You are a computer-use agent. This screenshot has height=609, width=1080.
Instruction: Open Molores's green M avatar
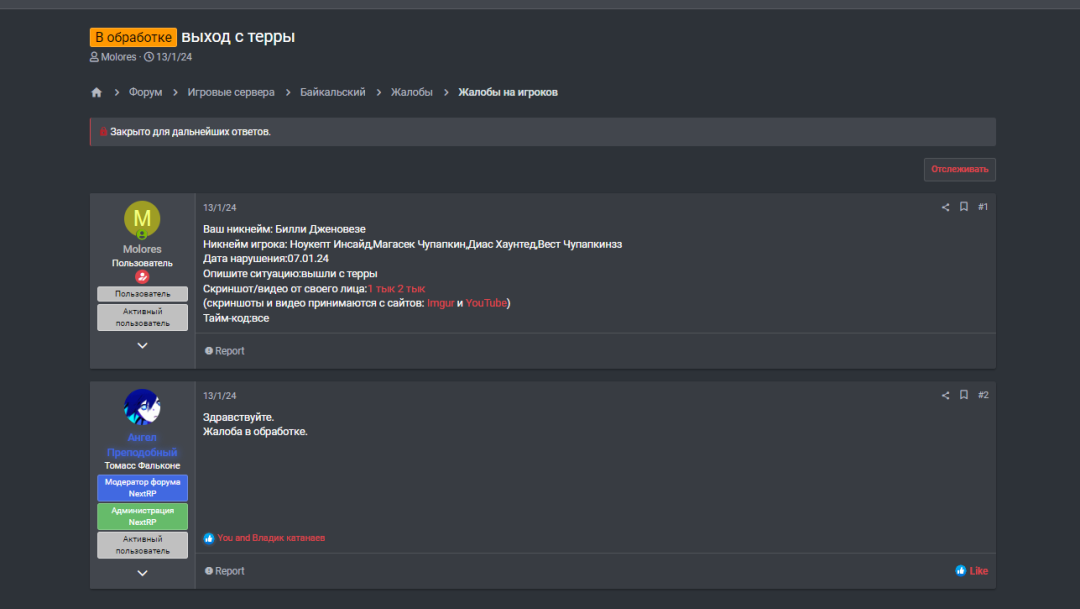(142, 219)
